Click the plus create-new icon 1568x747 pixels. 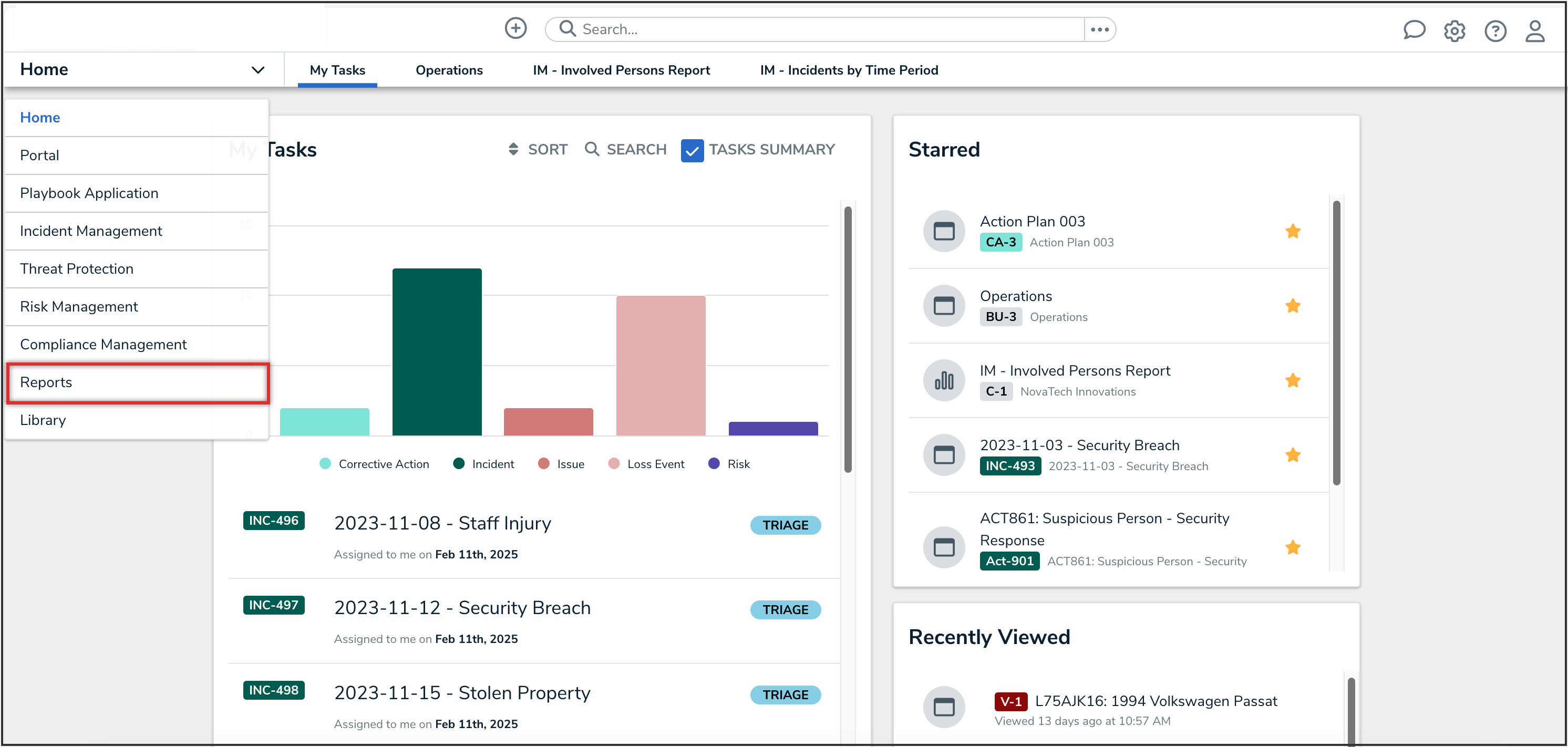[x=515, y=28]
